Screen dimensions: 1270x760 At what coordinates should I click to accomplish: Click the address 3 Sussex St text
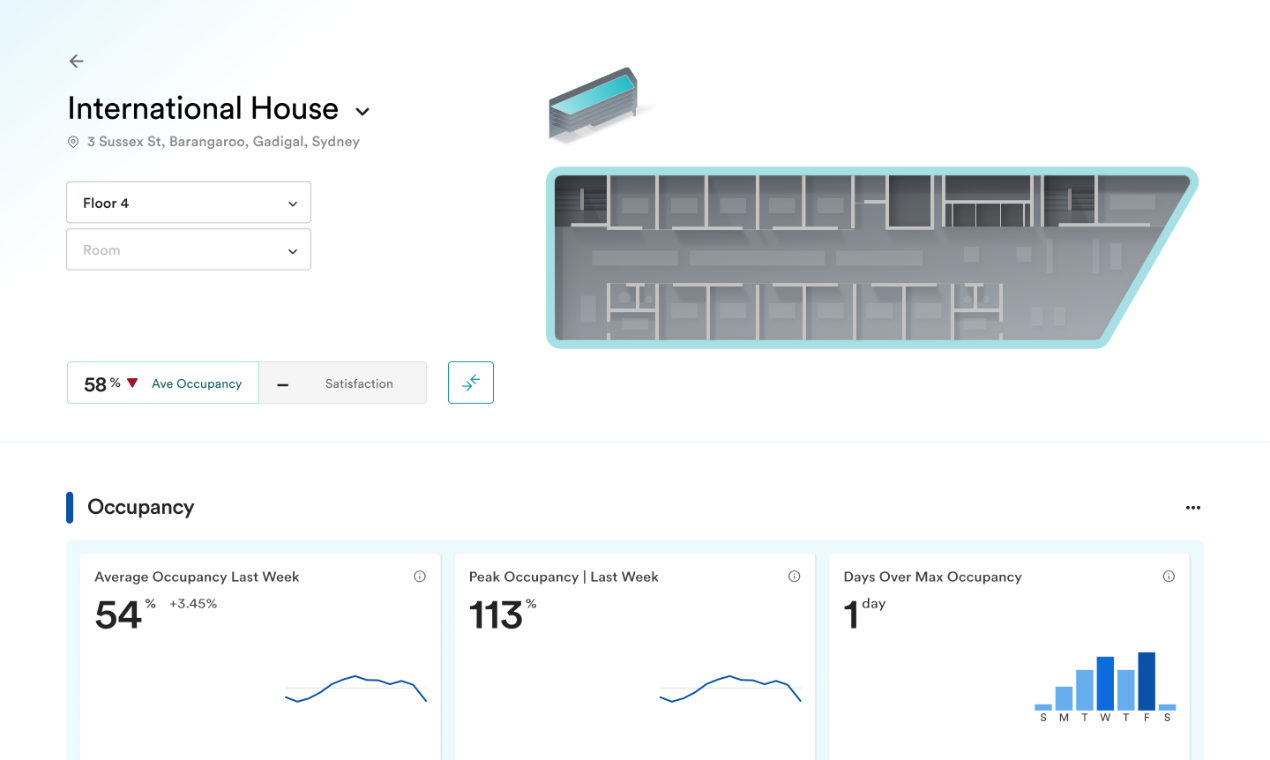[x=223, y=142]
